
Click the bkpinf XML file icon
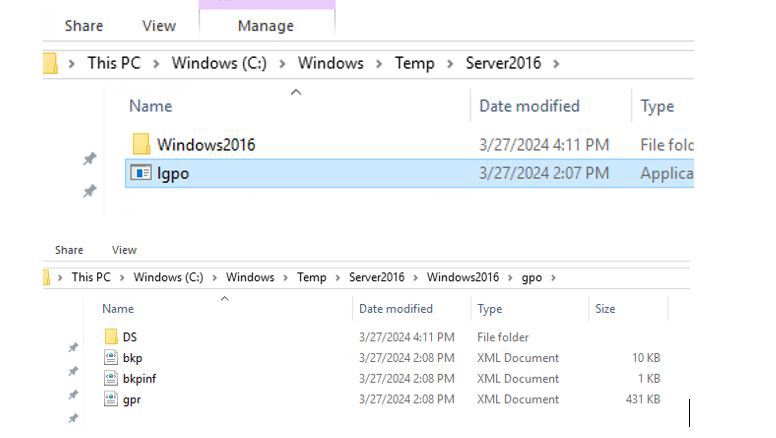(111, 378)
